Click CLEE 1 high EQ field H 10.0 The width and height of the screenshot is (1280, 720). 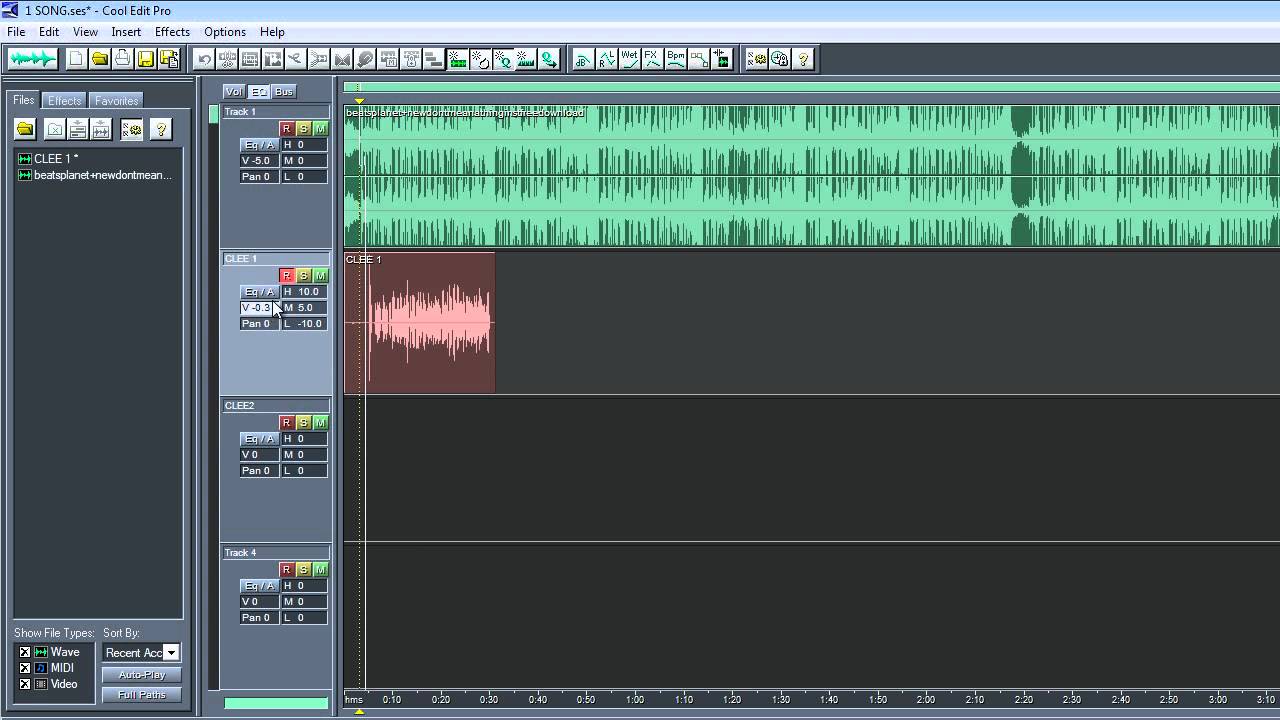[304, 292]
